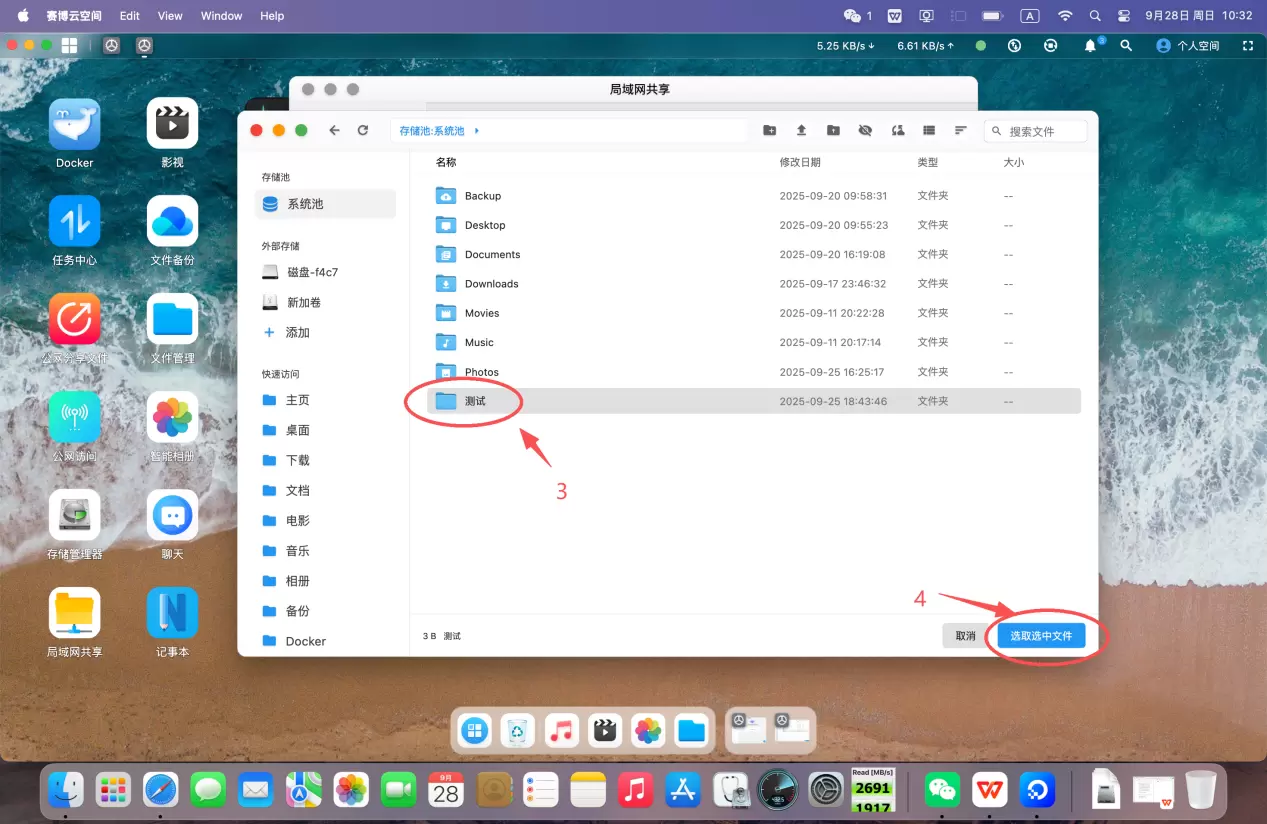The height and width of the screenshot is (824, 1267).
Task: Click the upload file icon in toolbar
Action: pyautogui.click(x=801, y=131)
